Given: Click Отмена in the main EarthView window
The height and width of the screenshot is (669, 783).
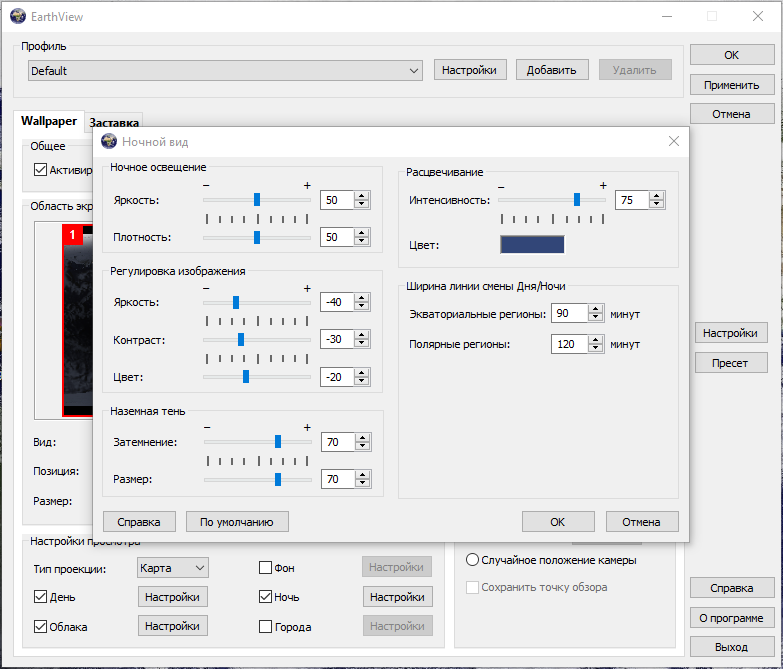Looking at the screenshot, I should pyautogui.click(x=732, y=114).
